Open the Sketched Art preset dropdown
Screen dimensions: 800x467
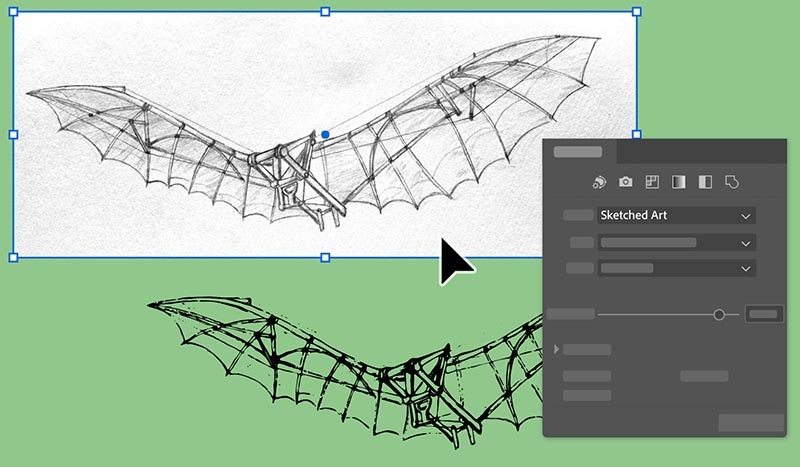coord(677,215)
